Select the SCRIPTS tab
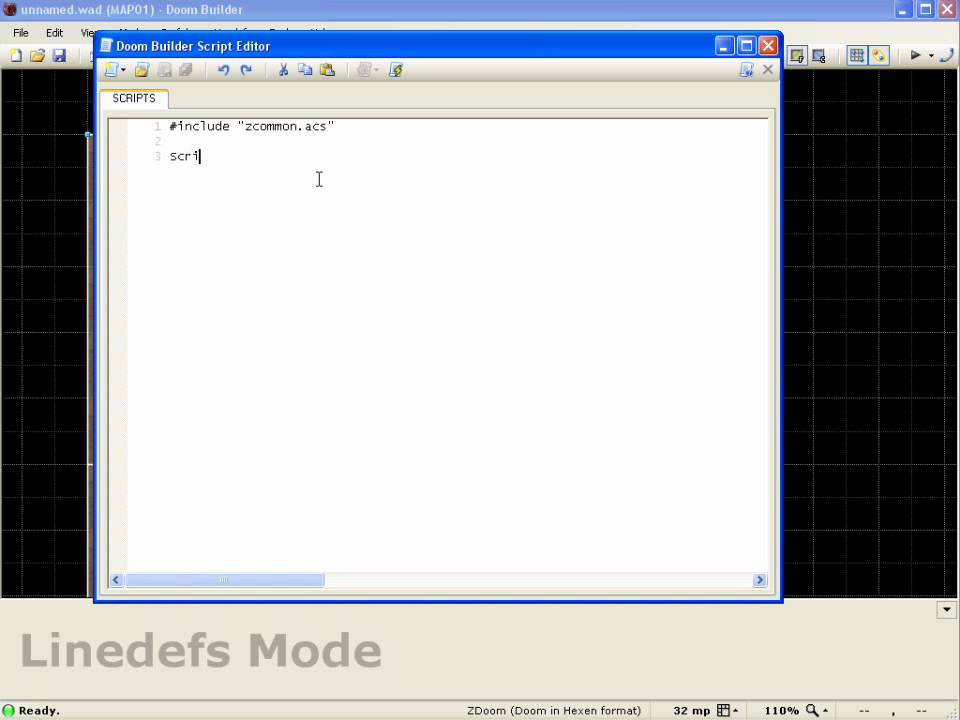960x720 pixels. 134,98
